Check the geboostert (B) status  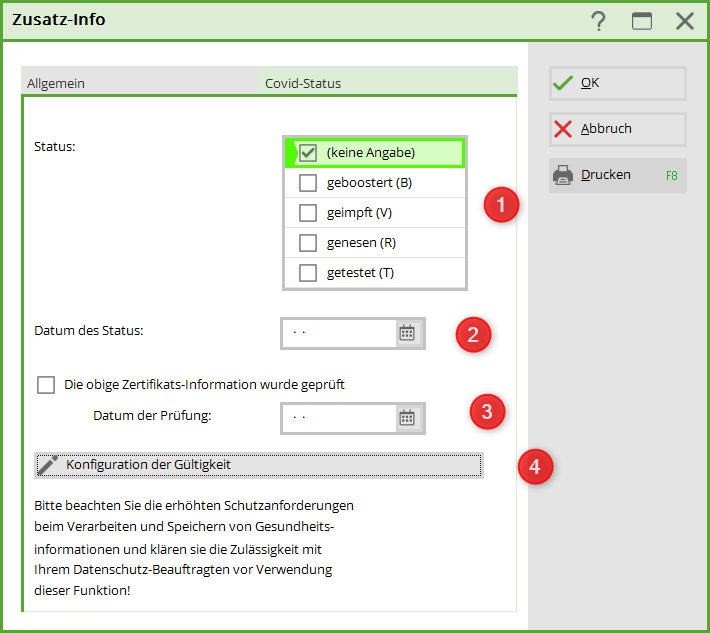pos(308,183)
